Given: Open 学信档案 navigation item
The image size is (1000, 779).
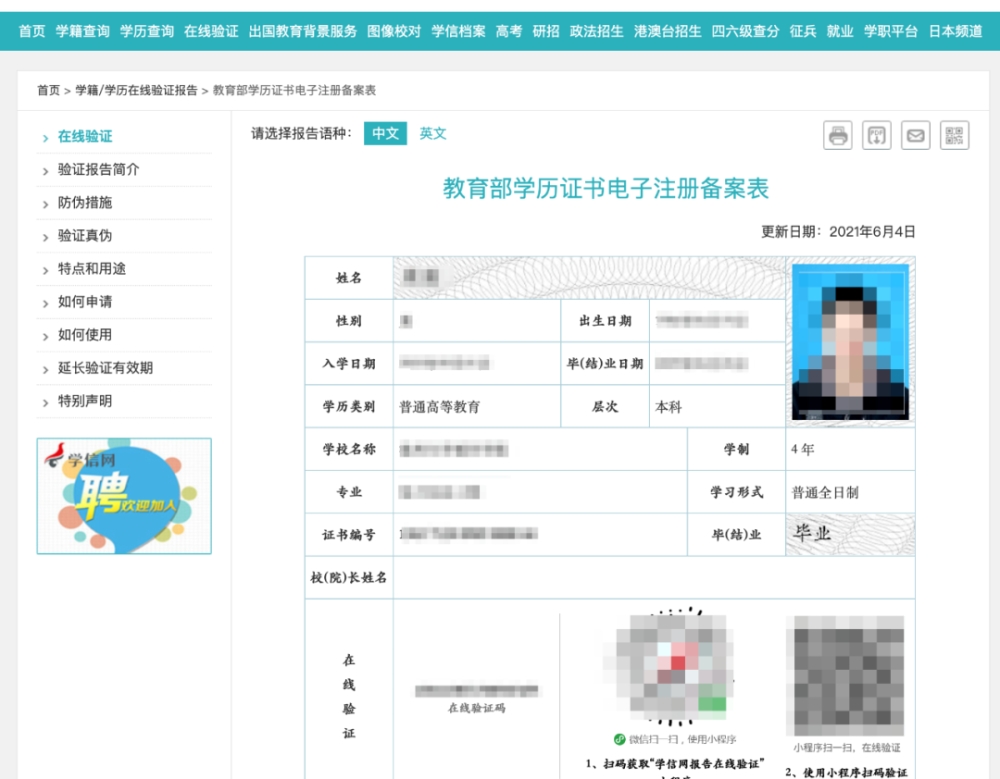Looking at the screenshot, I should point(458,31).
